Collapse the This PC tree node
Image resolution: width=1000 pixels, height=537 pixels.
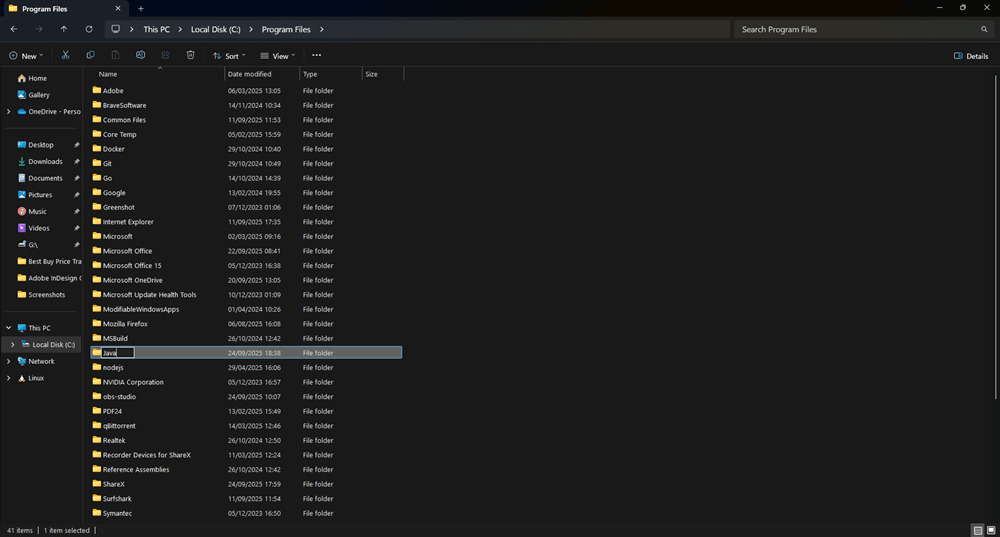point(9,328)
